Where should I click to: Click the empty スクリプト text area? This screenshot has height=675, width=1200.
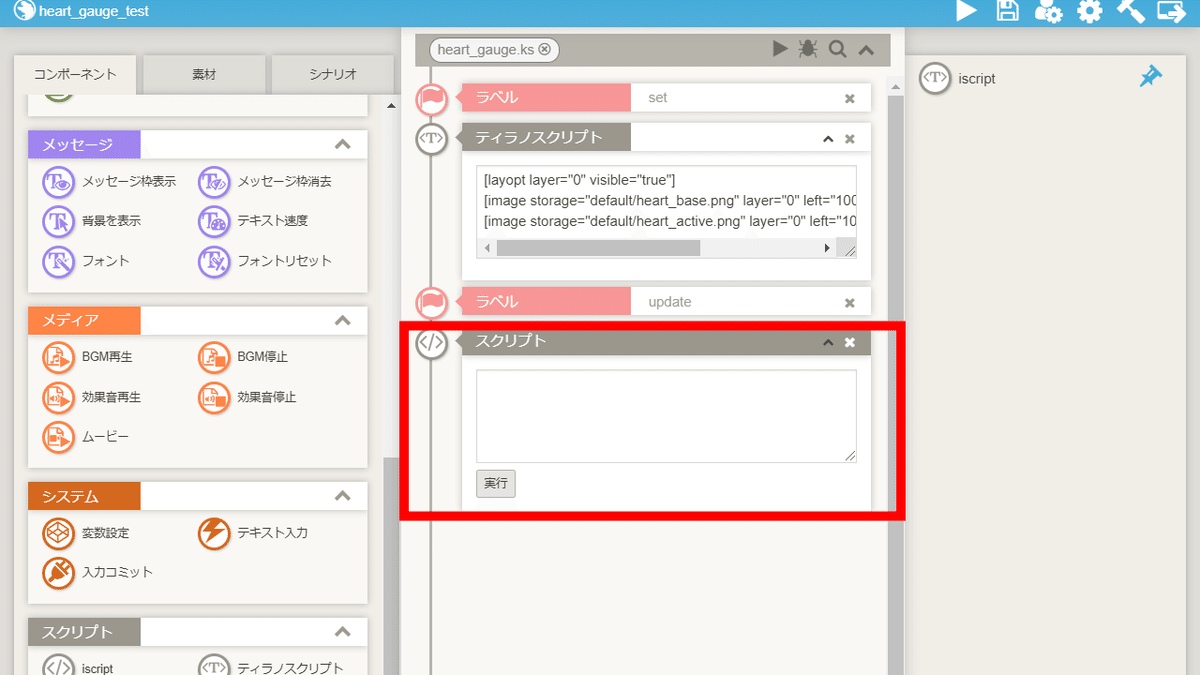coord(666,416)
